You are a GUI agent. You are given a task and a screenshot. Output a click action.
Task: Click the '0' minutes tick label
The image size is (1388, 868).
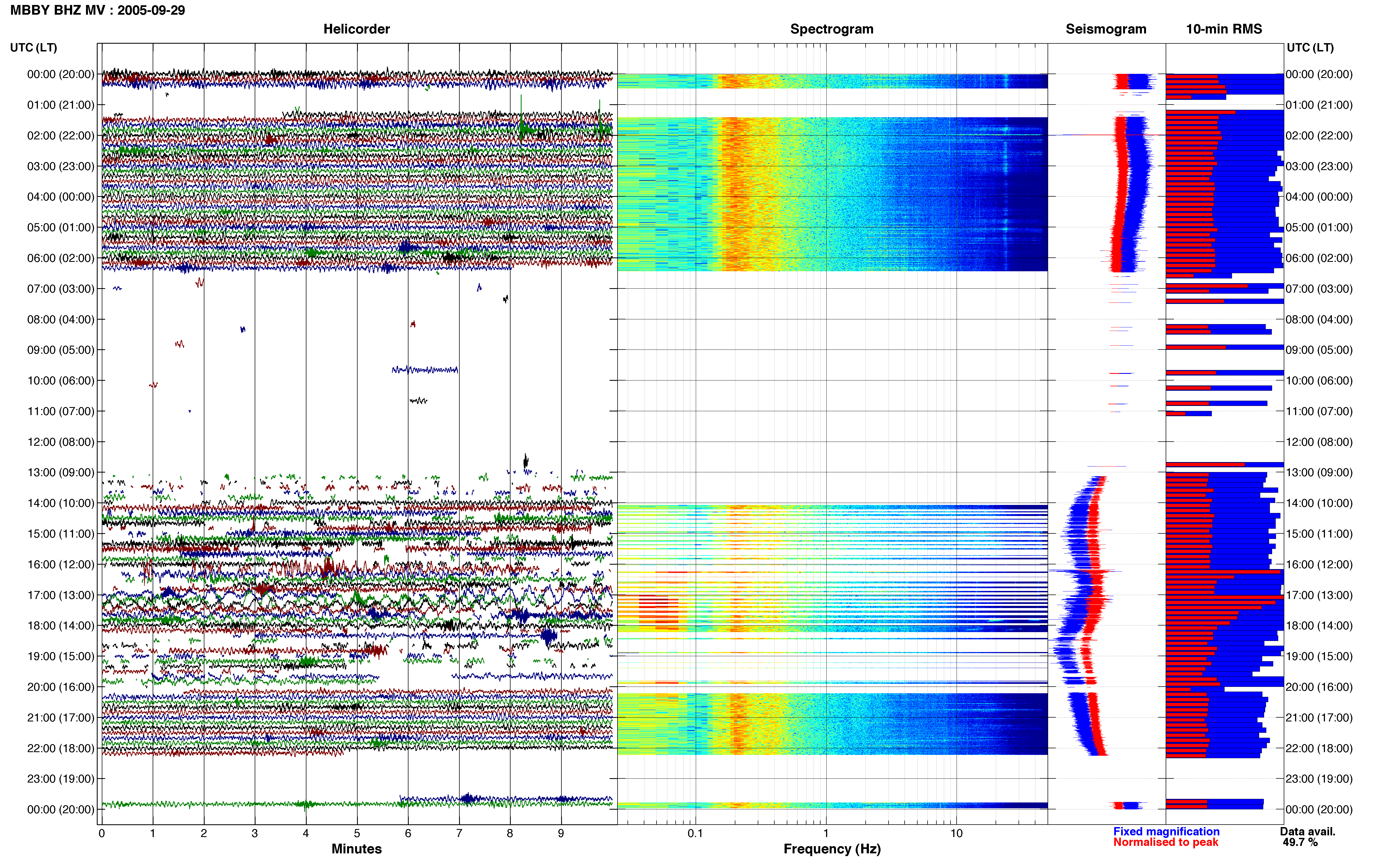pos(101,833)
